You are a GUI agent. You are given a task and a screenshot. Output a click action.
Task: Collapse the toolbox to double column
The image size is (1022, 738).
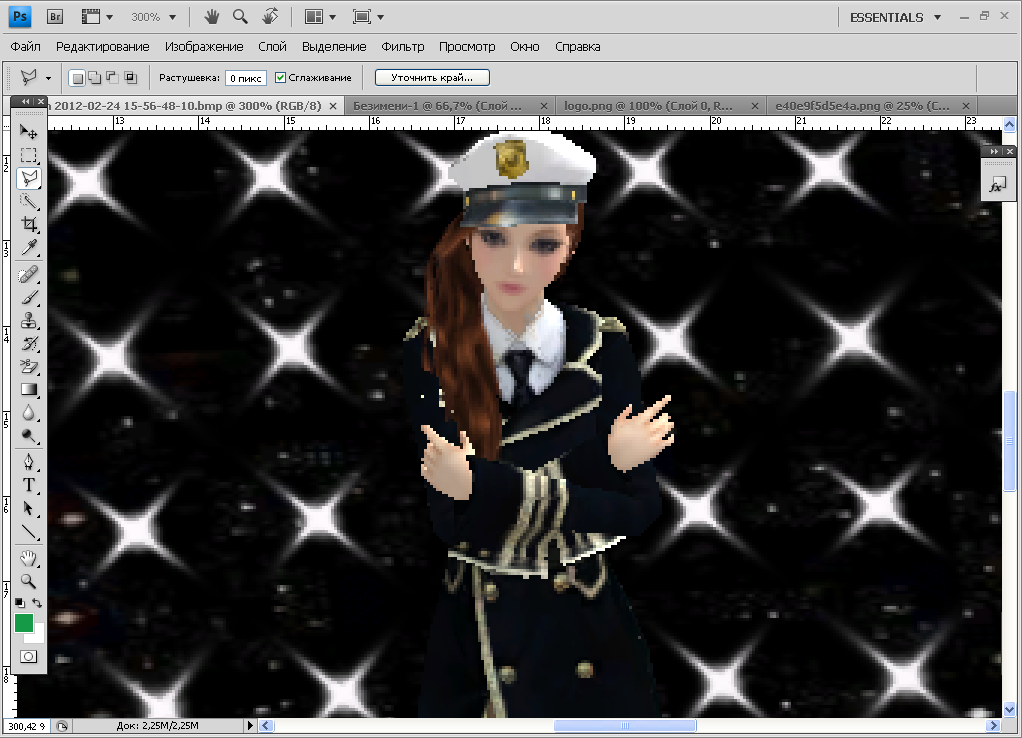click(x=25, y=101)
